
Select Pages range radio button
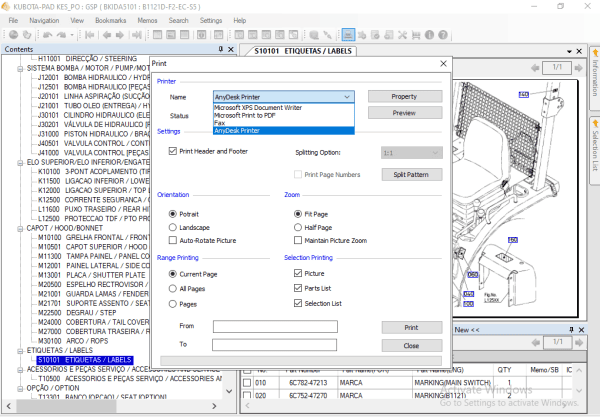173,304
